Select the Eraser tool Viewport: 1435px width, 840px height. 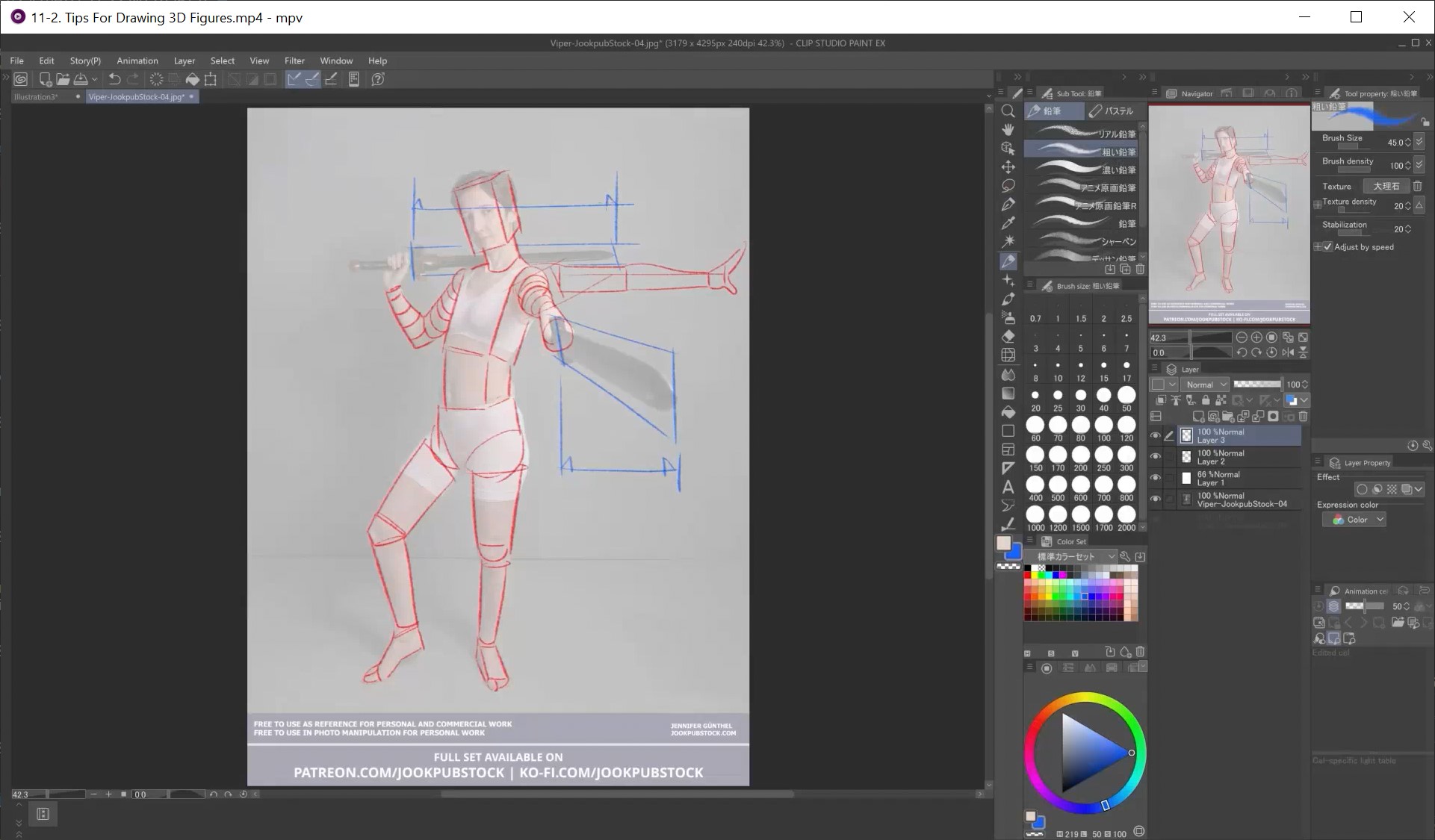[1008, 336]
